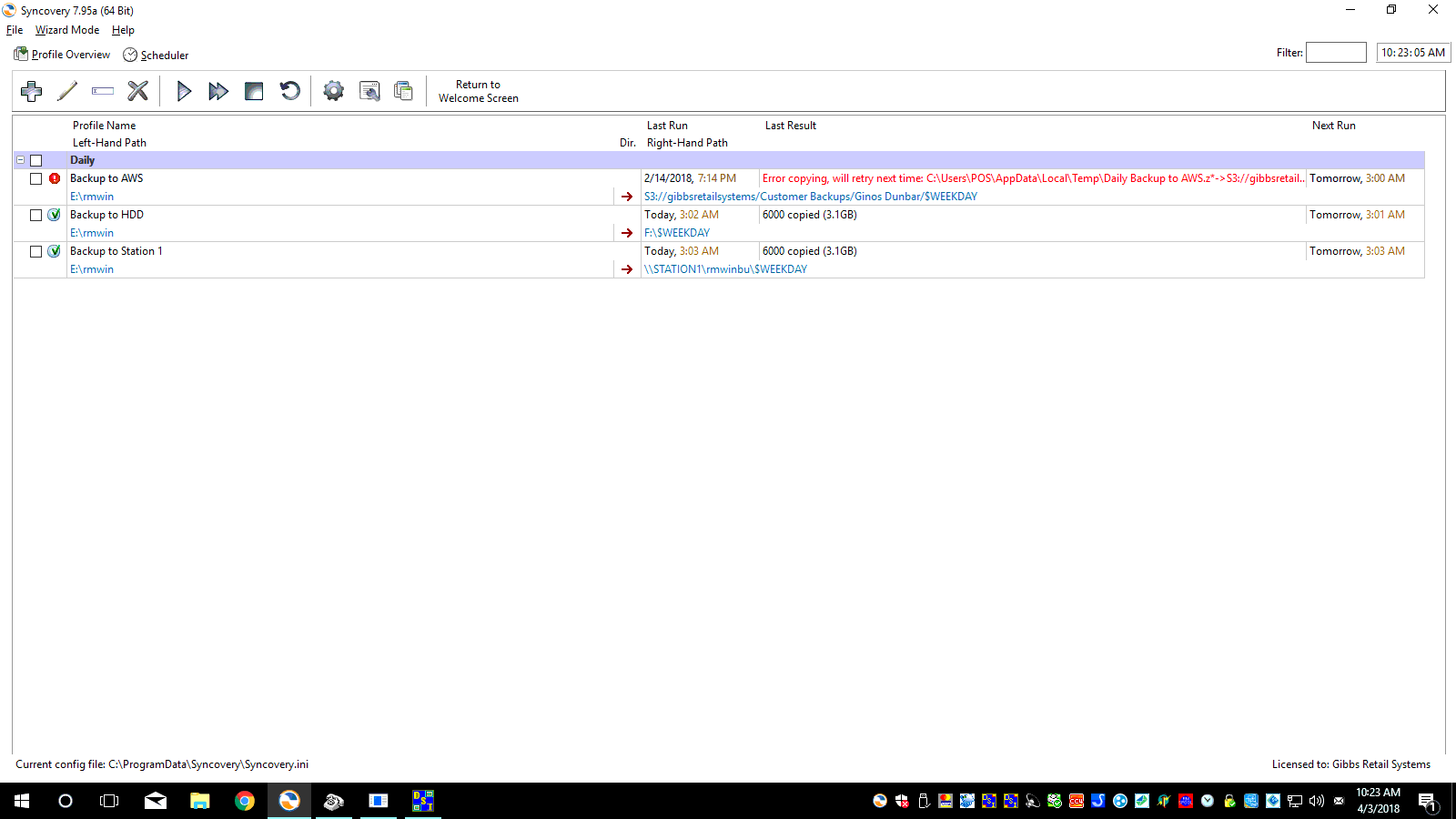Click the S3://gibbsretailsystems right-hand path
1456x819 pixels.
811,197
